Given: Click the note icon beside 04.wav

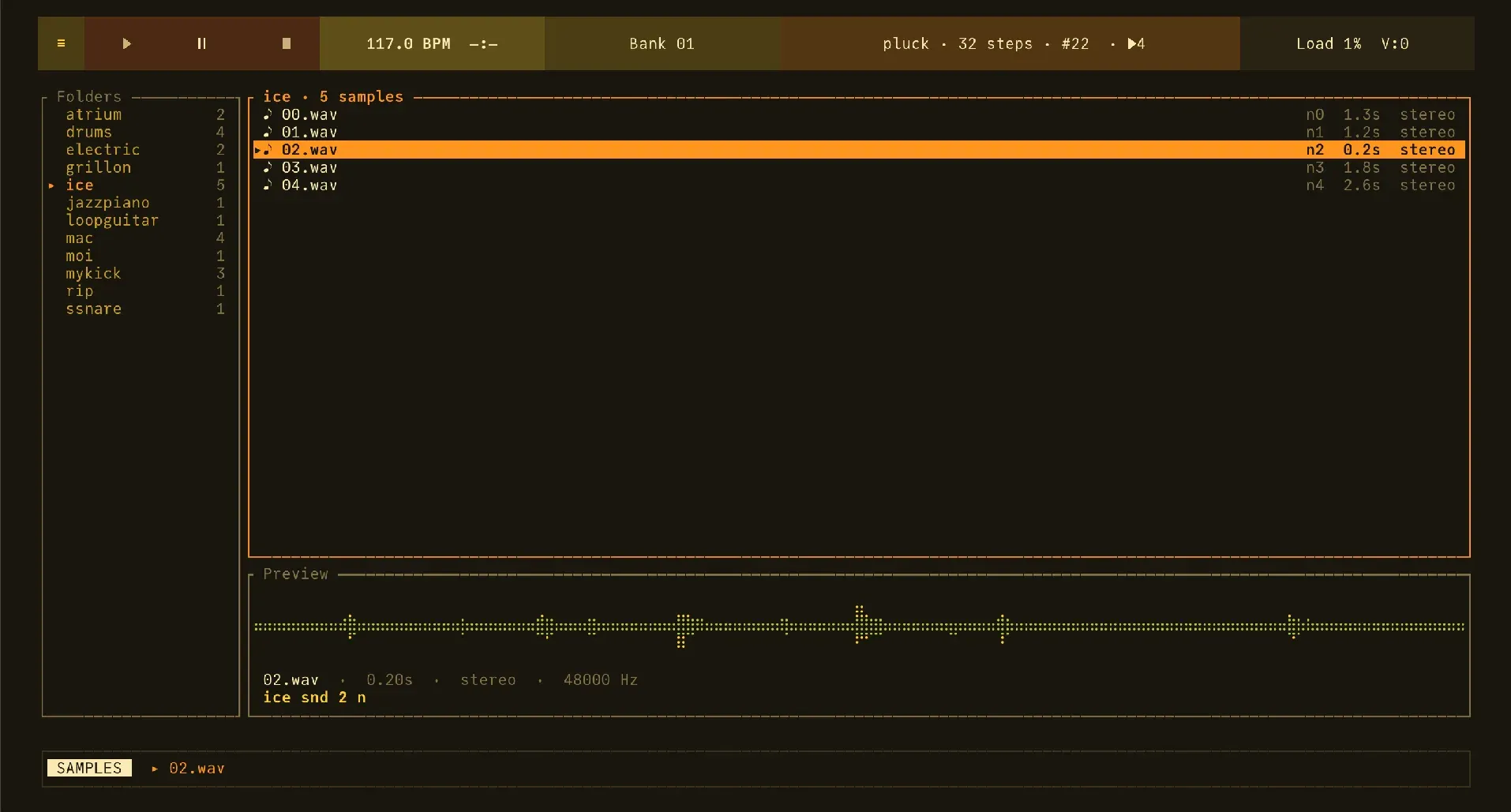Looking at the screenshot, I should (x=268, y=185).
